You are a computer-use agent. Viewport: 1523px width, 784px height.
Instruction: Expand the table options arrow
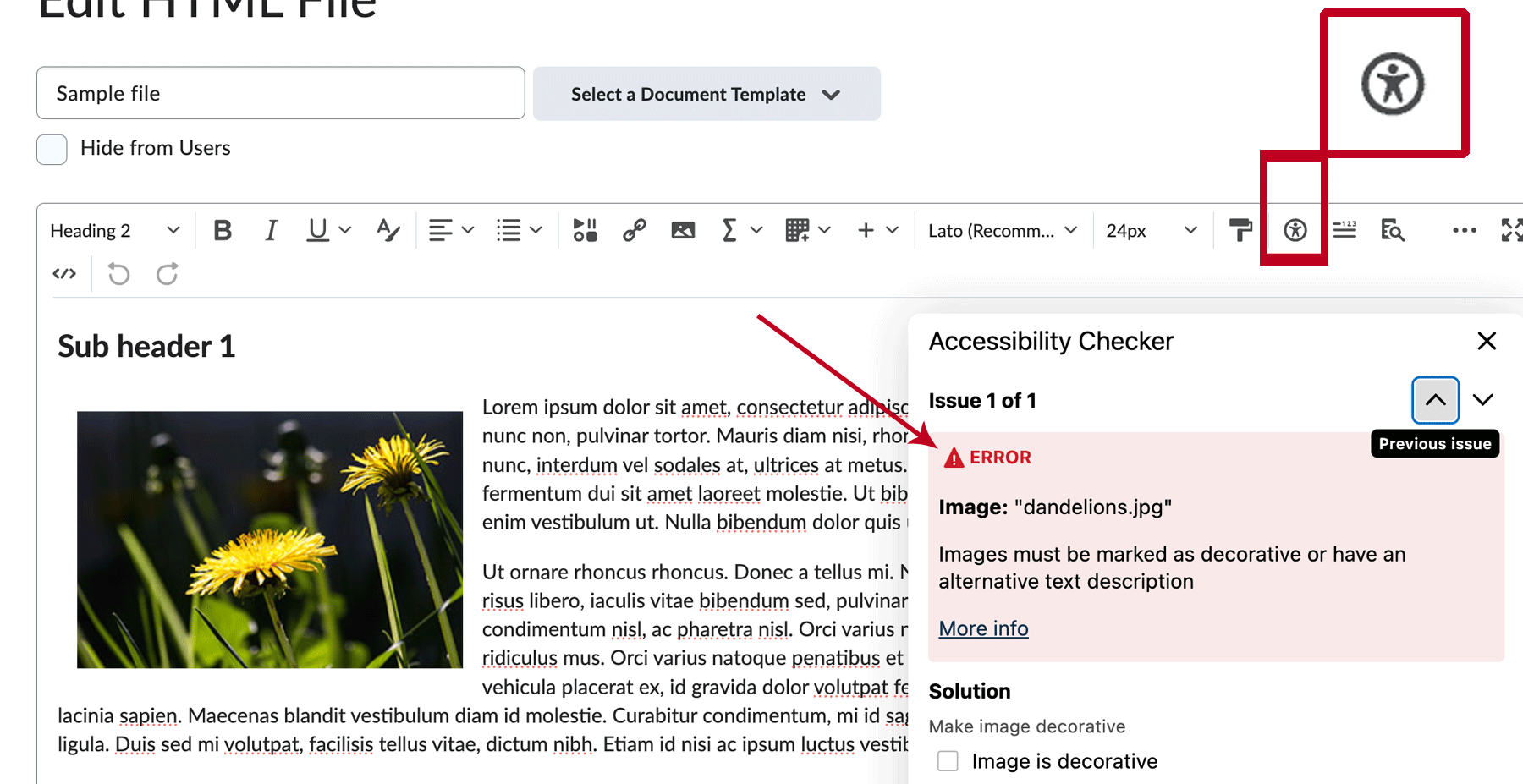click(x=825, y=230)
